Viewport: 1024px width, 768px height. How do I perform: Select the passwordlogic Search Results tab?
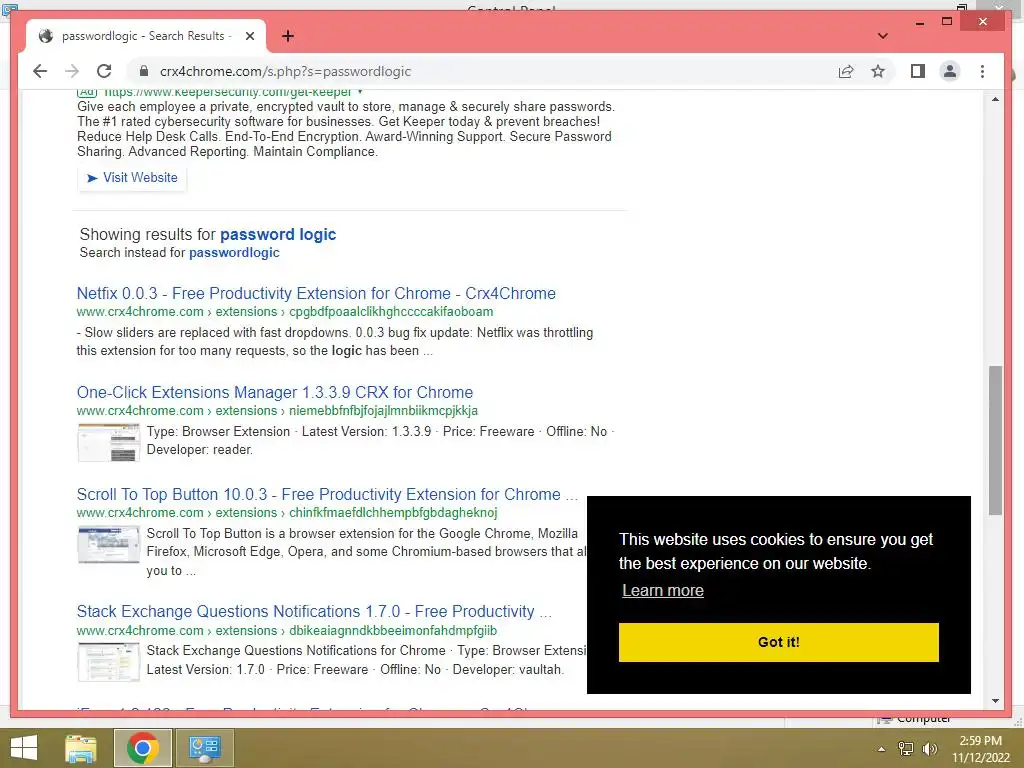click(146, 36)
